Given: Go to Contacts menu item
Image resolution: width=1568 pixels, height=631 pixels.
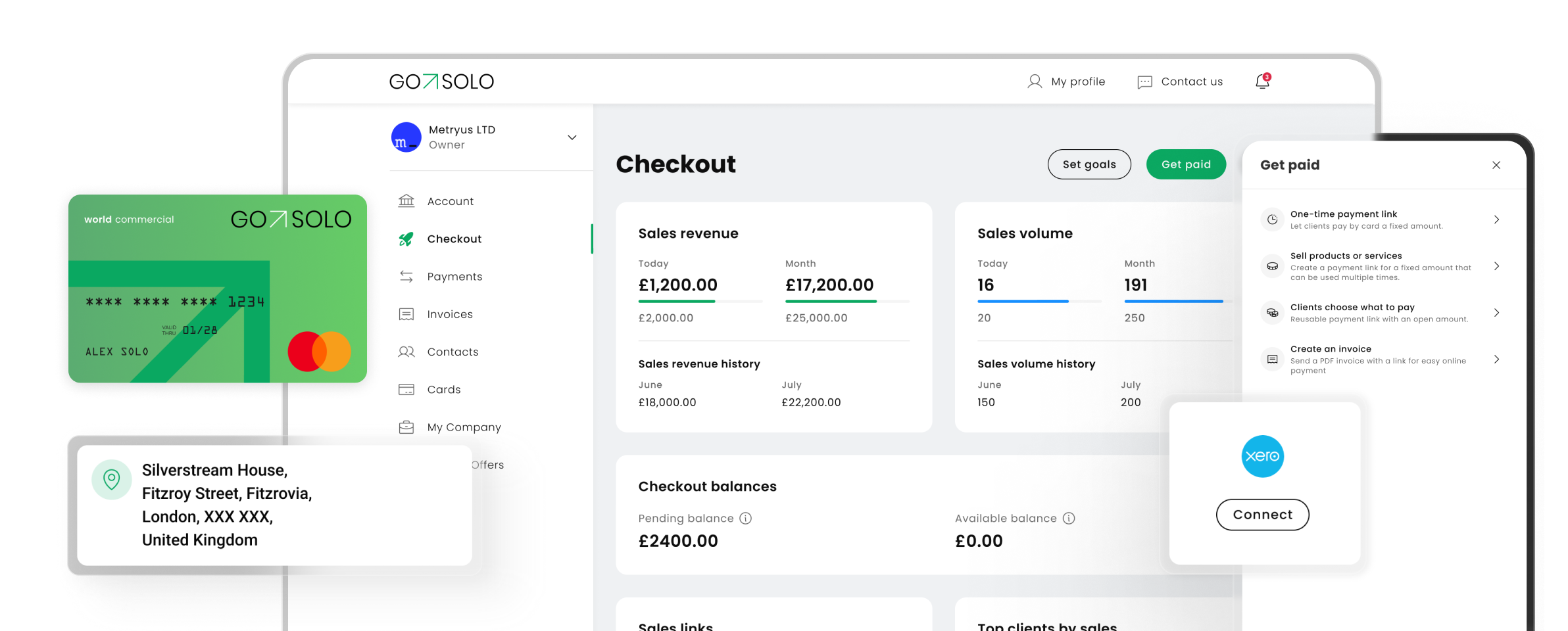Looking at the screenshot, I should (x=453, y=352).
